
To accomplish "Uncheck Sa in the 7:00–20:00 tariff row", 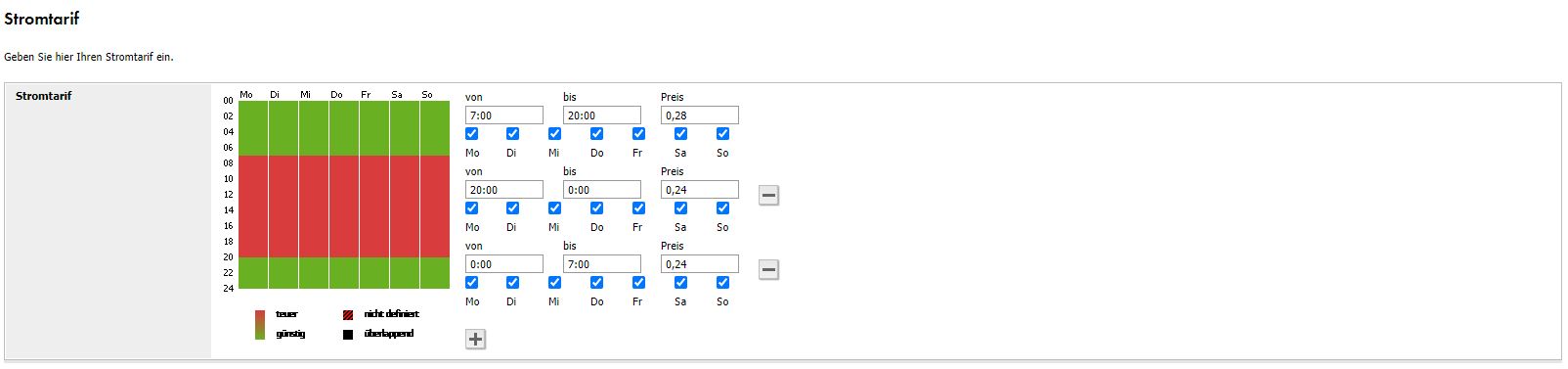I will pos(680,134).
